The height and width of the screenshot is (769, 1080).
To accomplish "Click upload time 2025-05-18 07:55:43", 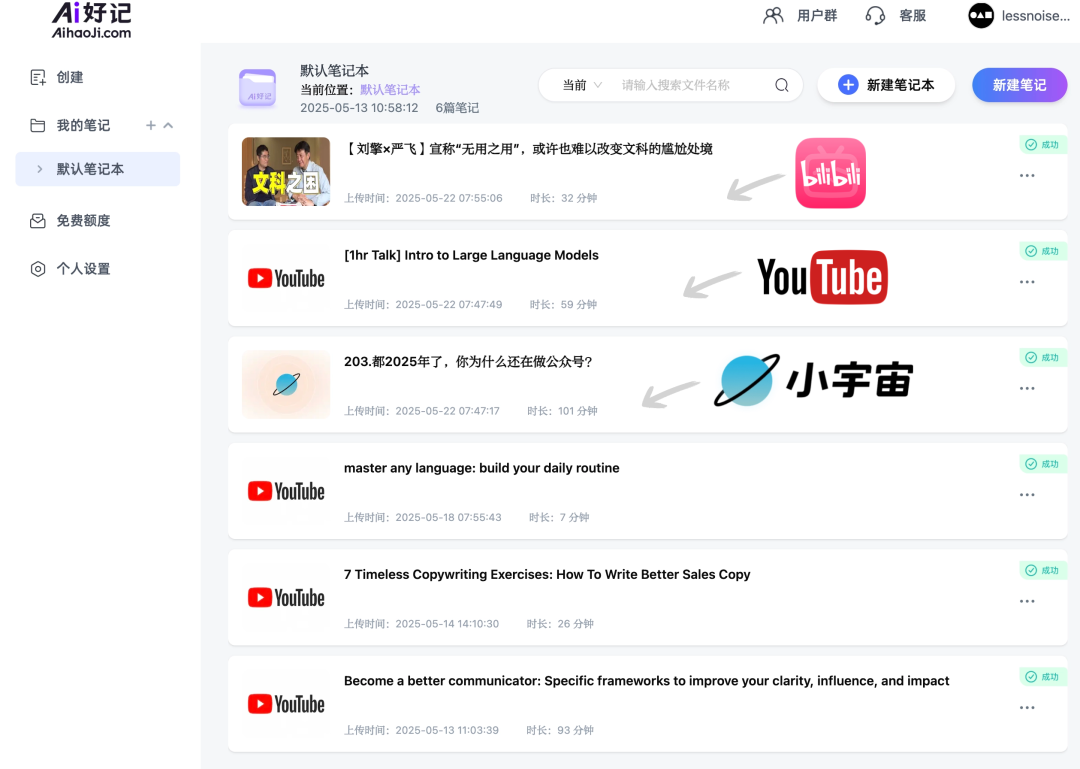I will pyautogui.click(x=422, y=517).
